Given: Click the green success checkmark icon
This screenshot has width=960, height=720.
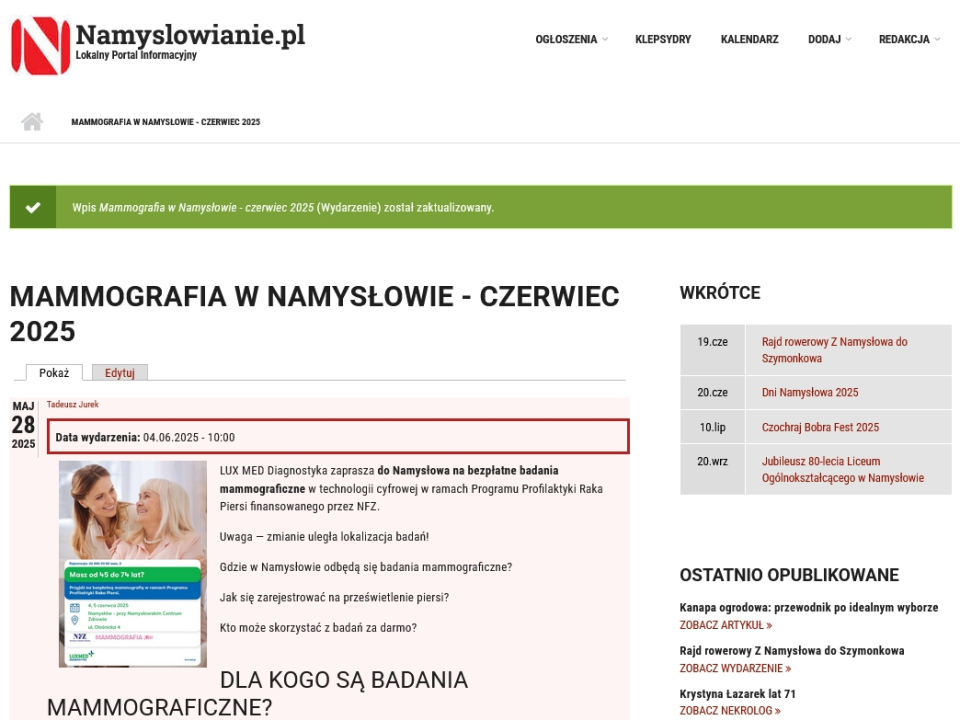Looking at the screenshot, I should coord(33,207).
